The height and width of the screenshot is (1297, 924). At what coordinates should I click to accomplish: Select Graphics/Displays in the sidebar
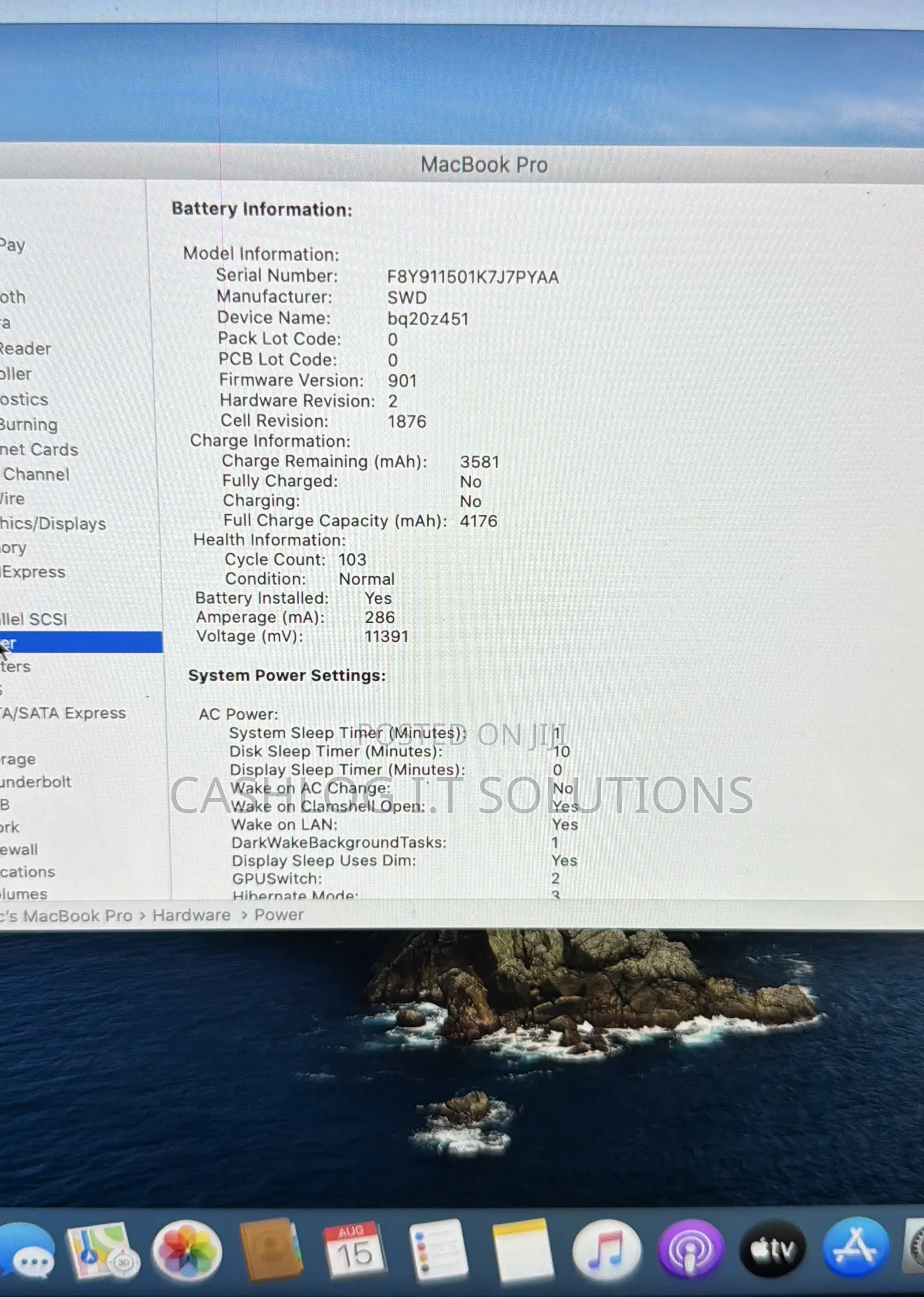53,523
